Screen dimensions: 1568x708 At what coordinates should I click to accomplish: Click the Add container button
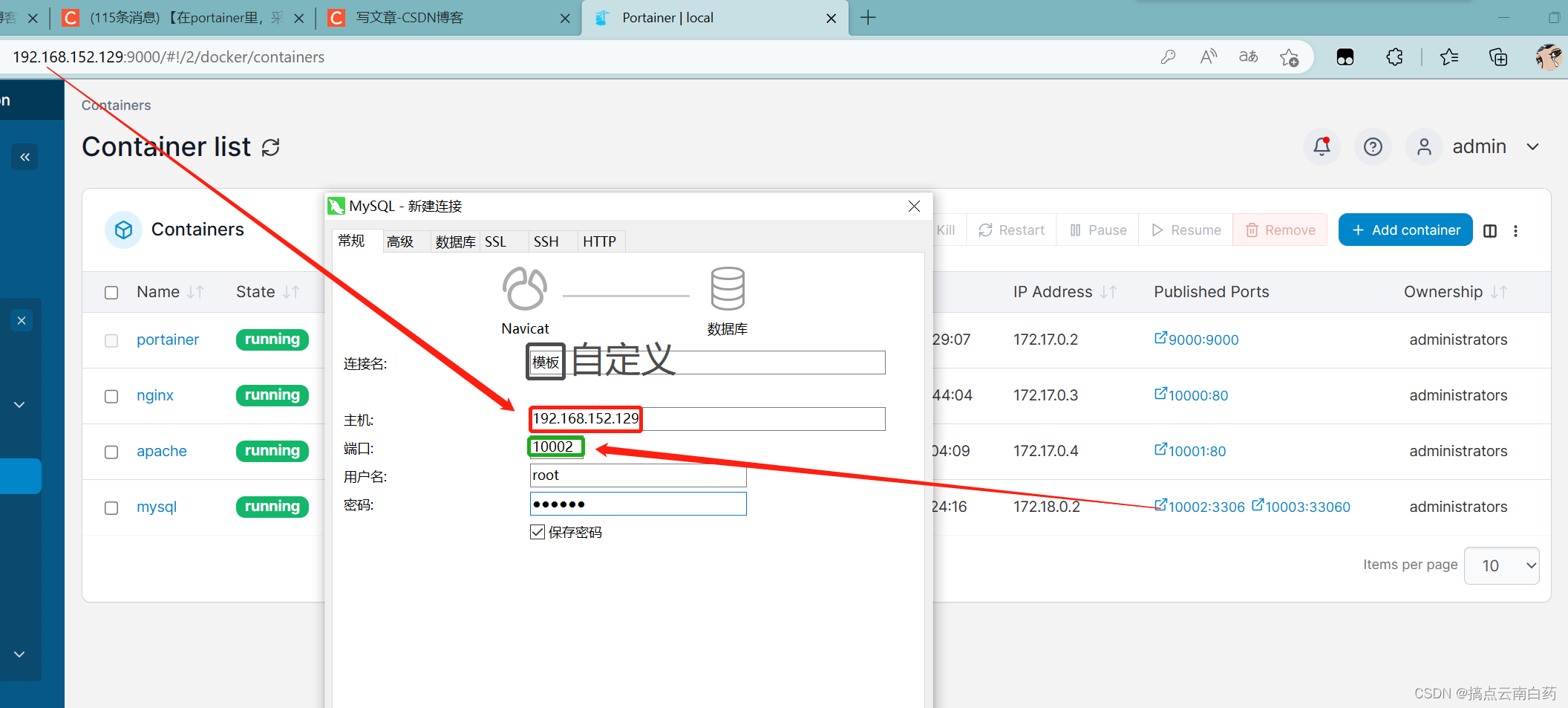point(1405,230)
